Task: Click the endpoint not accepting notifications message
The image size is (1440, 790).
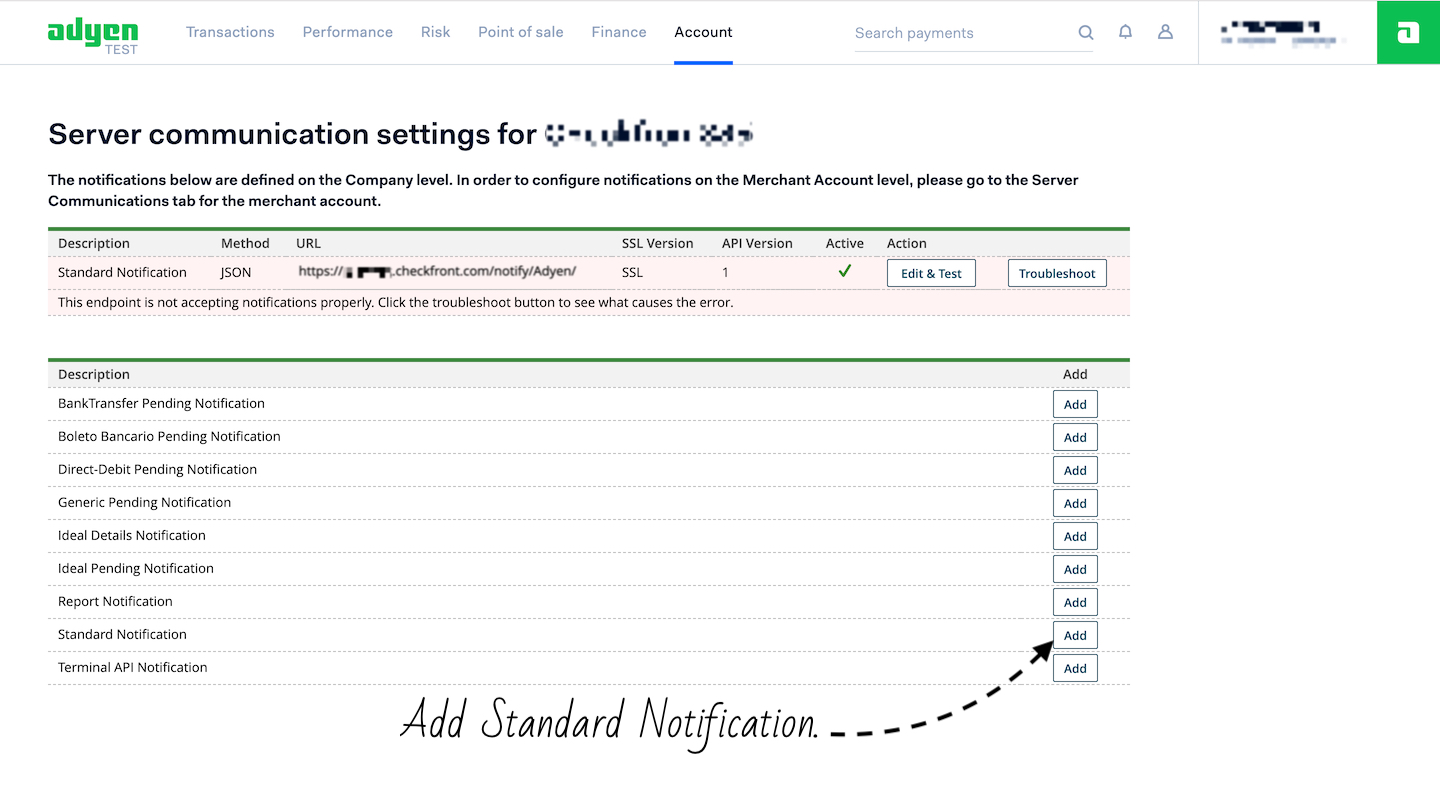Action: point(396,302)
